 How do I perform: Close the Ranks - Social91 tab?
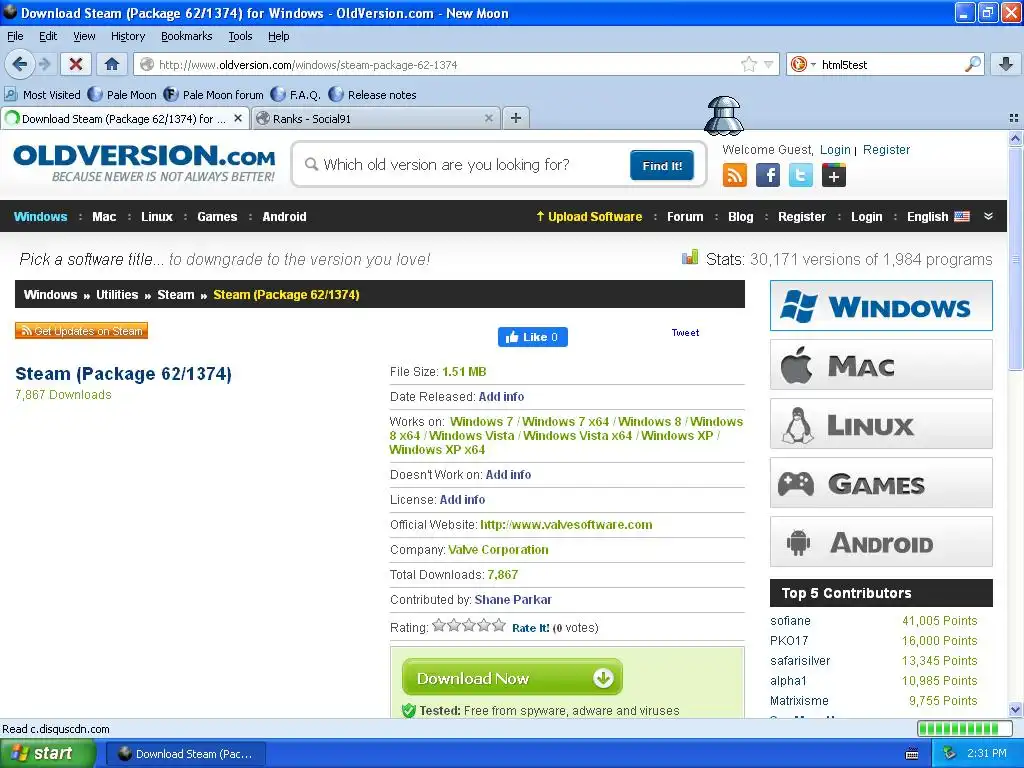pyautogui.click(x=488, y=118)
